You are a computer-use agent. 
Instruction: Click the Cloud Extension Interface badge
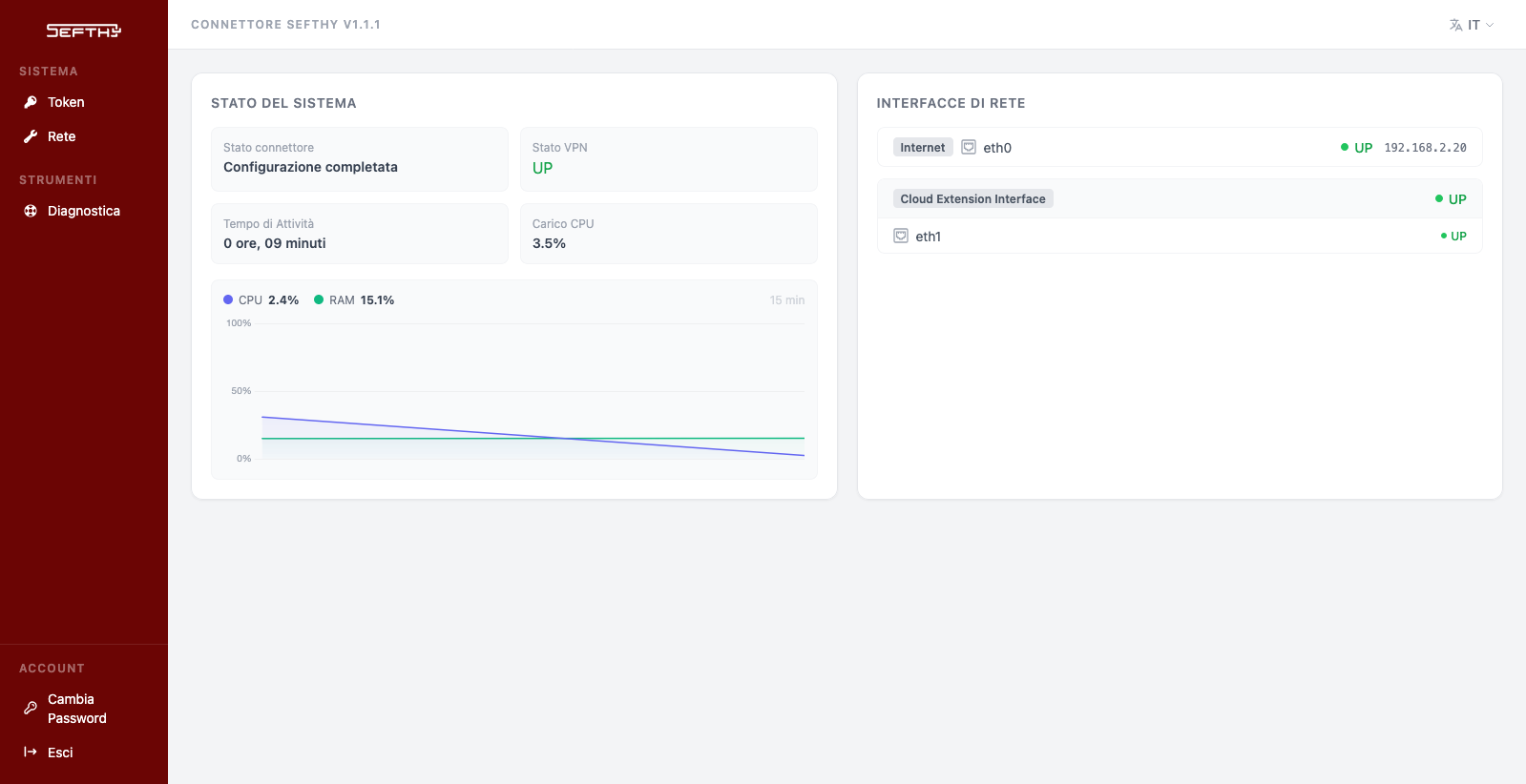973,198
